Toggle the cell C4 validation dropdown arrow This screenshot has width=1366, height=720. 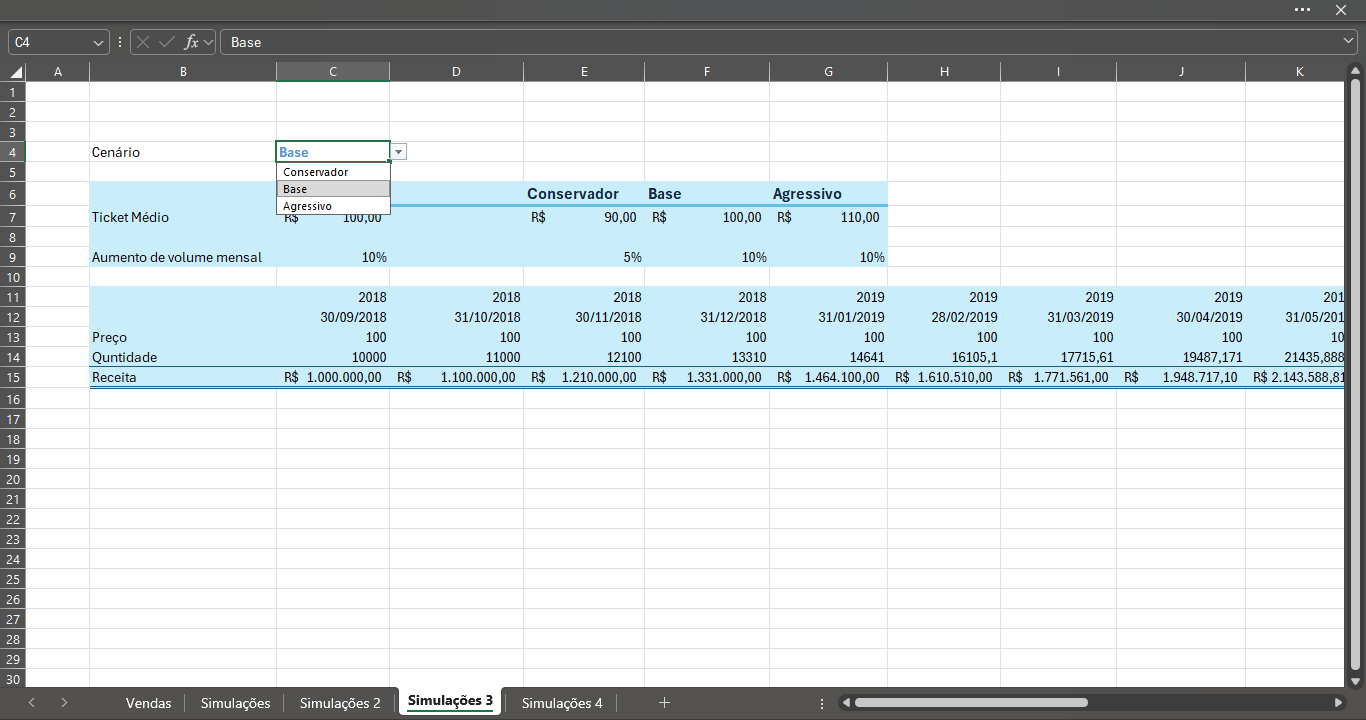click(399, 152)
